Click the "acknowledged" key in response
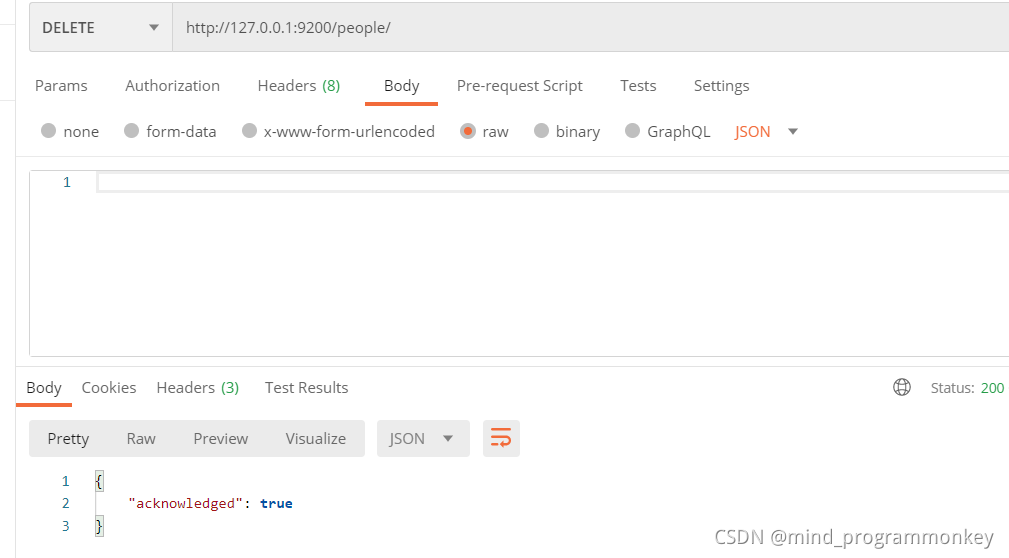 (x=185, y=503)
